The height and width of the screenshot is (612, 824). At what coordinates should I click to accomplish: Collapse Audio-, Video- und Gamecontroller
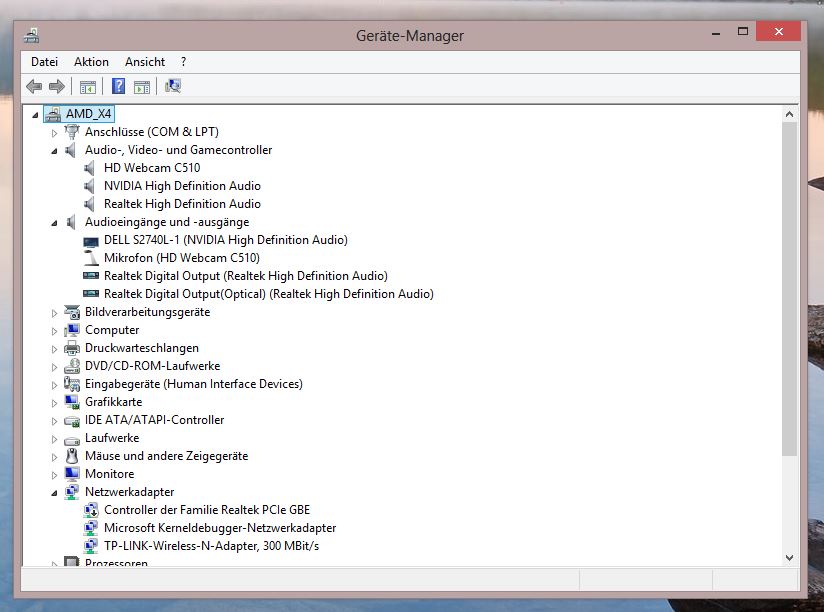pos(54,151)
